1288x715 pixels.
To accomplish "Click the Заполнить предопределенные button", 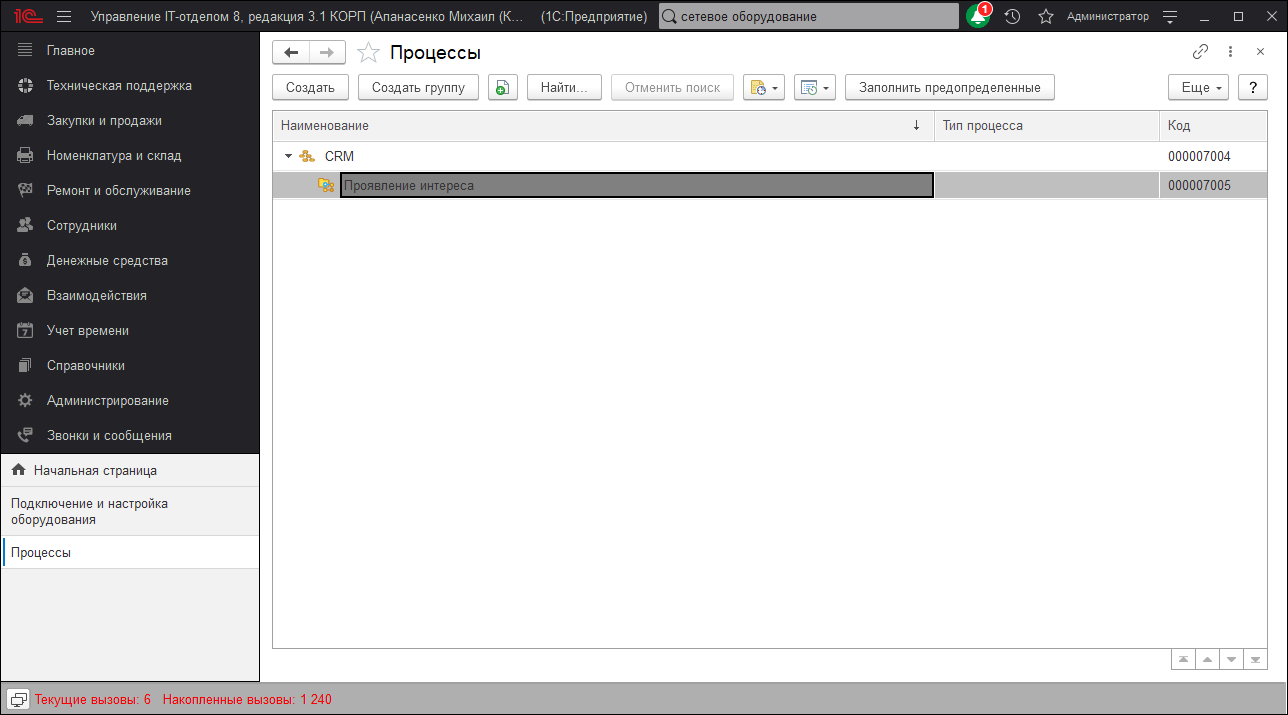I will [949, 88].
